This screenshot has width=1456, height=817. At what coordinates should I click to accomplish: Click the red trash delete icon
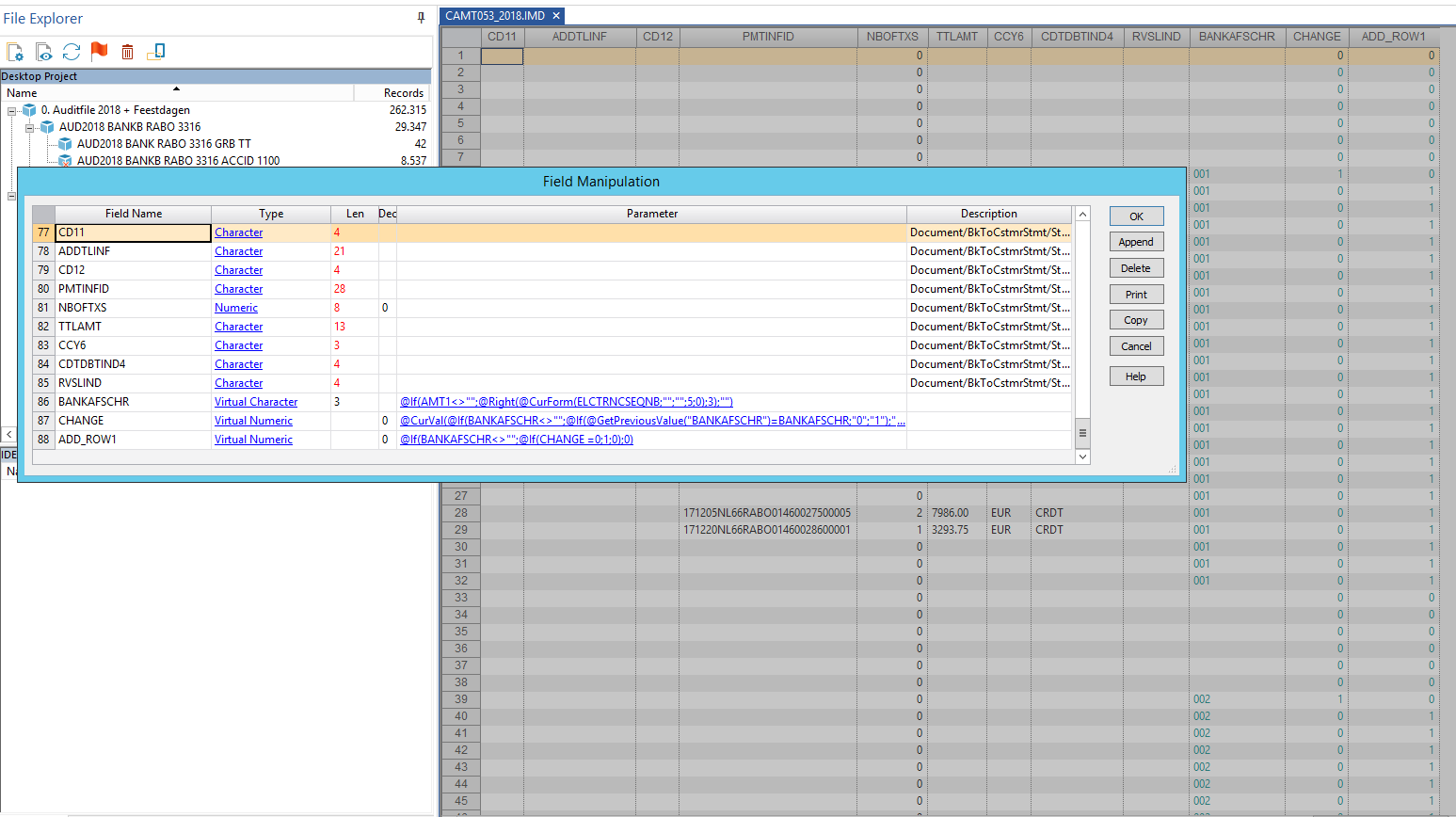(x=127, y=52)
